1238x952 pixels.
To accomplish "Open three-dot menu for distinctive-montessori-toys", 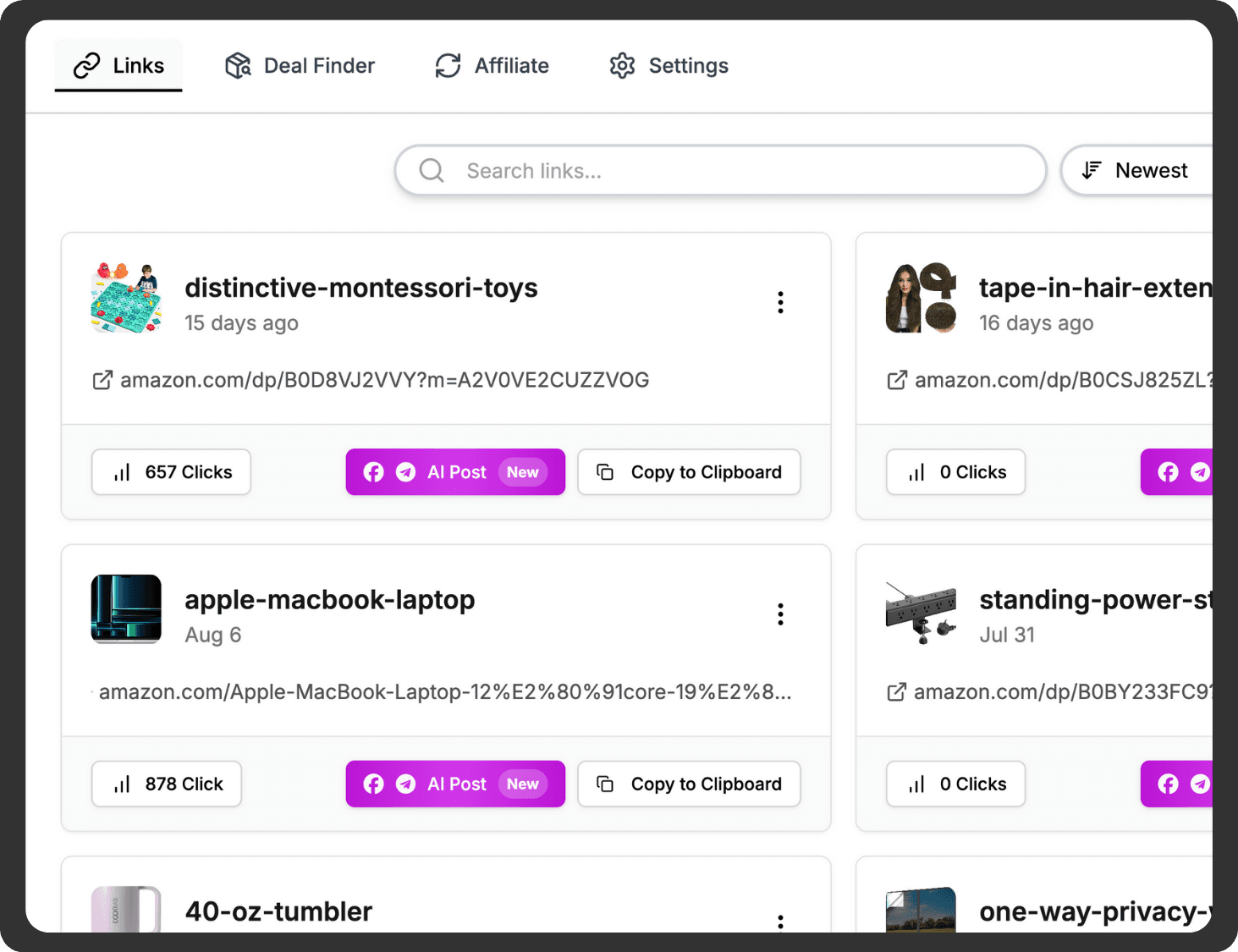I will pos(780,303).
